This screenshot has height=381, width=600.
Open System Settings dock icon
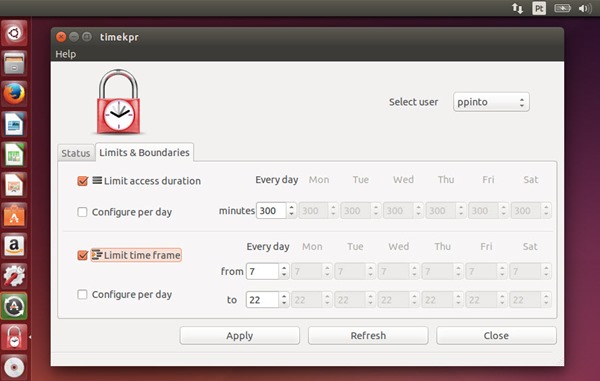pos(14,276)
